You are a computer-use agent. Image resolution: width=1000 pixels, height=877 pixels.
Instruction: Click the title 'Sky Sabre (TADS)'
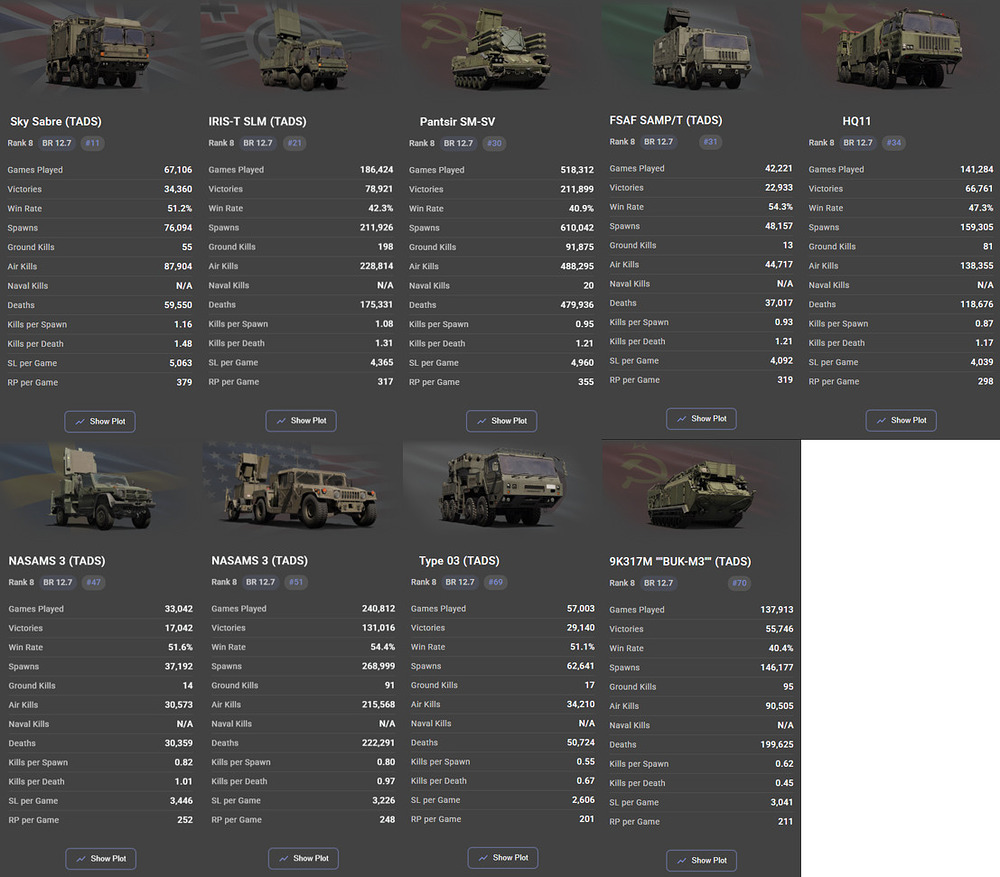55,121
